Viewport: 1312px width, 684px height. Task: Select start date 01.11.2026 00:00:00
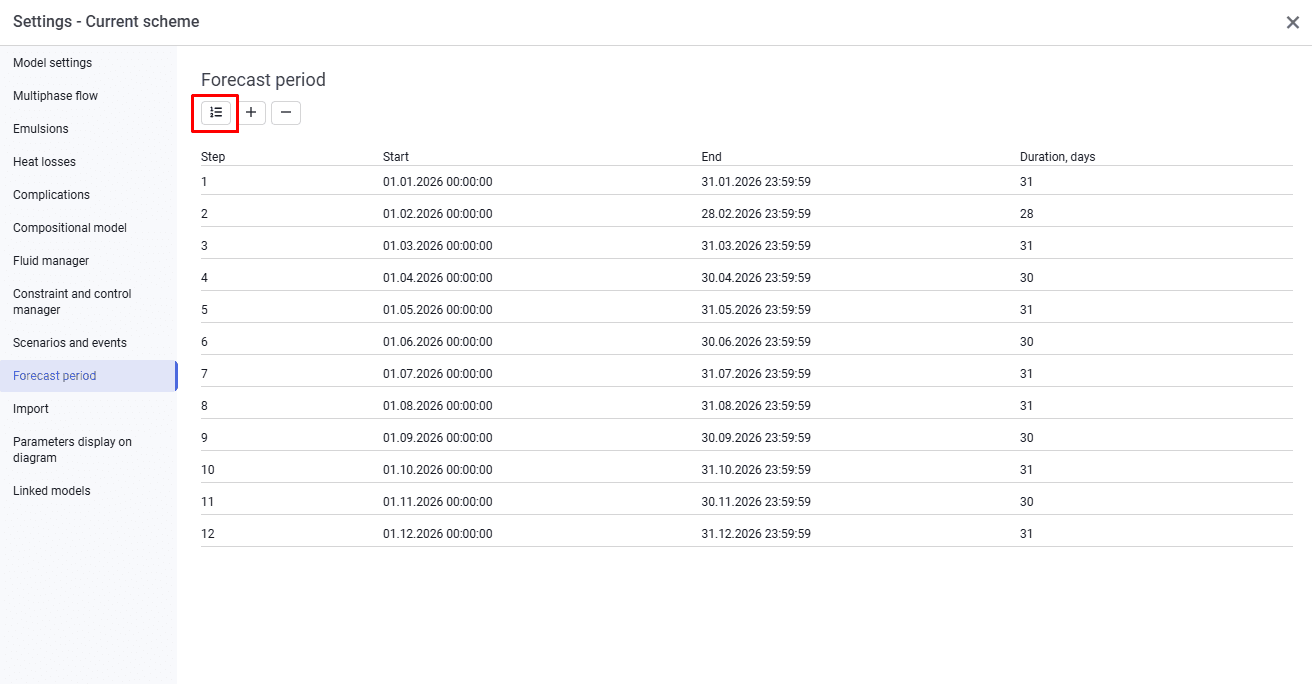(438, 502)
